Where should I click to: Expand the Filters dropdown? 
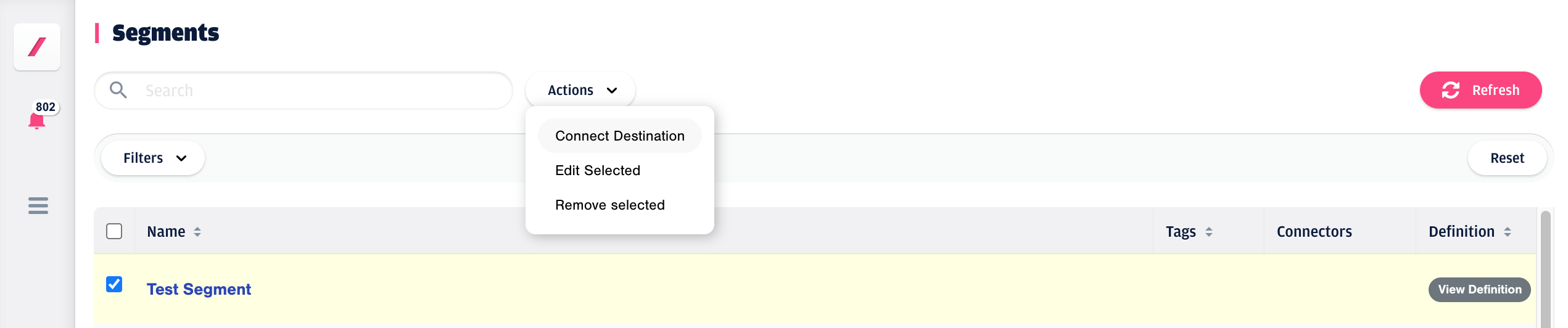click(153, 158)
